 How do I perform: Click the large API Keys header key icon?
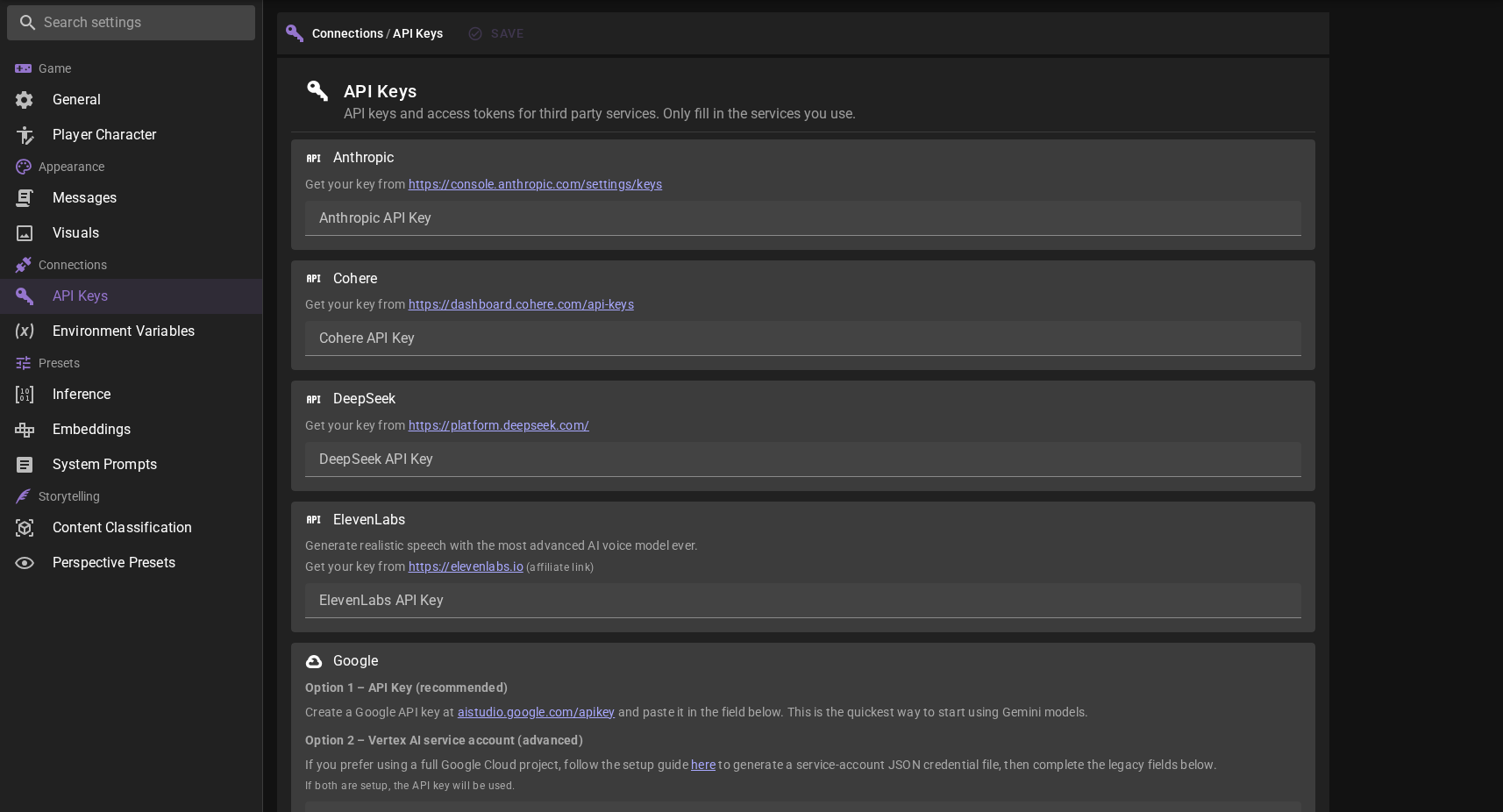(x=317, y=91)
